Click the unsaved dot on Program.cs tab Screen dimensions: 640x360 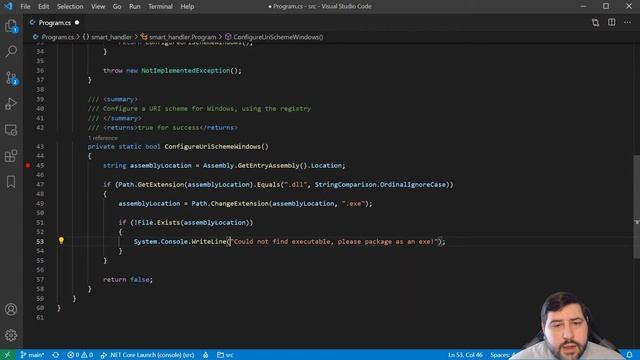[77, 22]
